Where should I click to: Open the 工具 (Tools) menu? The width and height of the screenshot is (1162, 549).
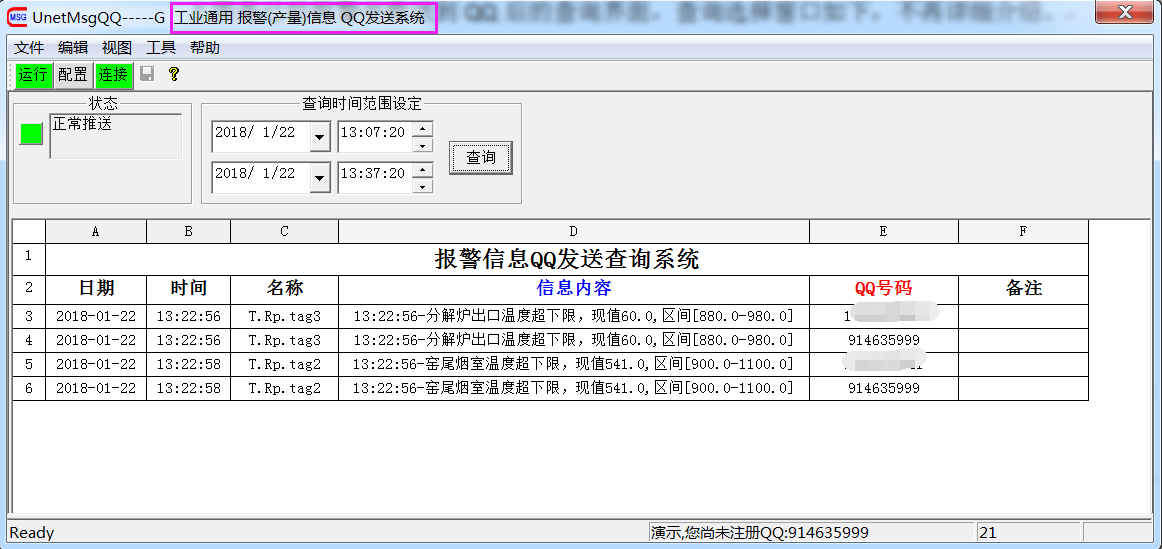(x=161, y=48)
